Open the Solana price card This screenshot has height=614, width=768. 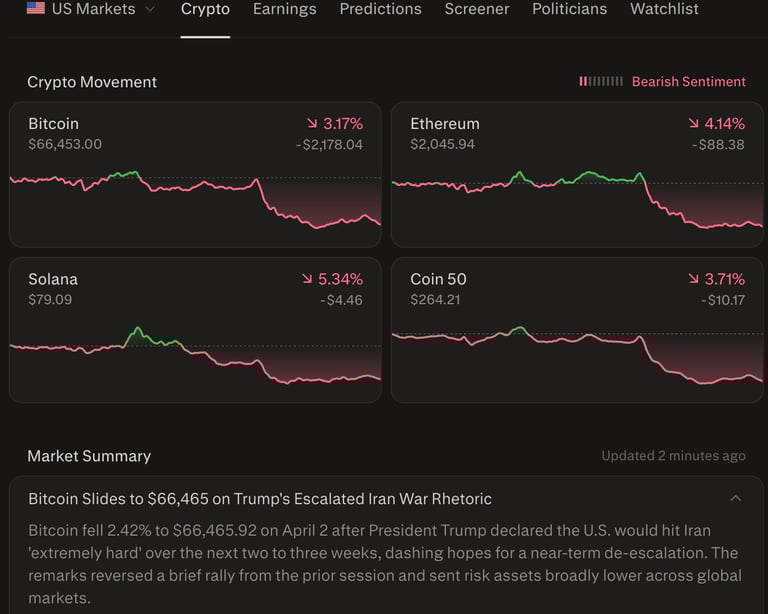[x=195, y=330]
